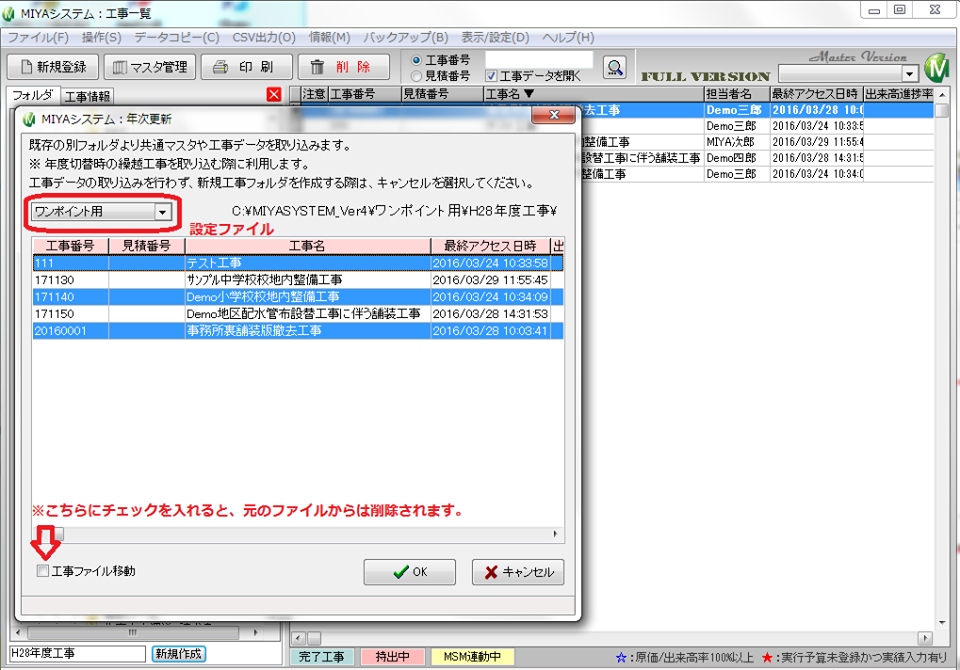This screenshot has width=960, height=670.
Task: Click the red X folder panel close icon
Action: coord(274,95)
